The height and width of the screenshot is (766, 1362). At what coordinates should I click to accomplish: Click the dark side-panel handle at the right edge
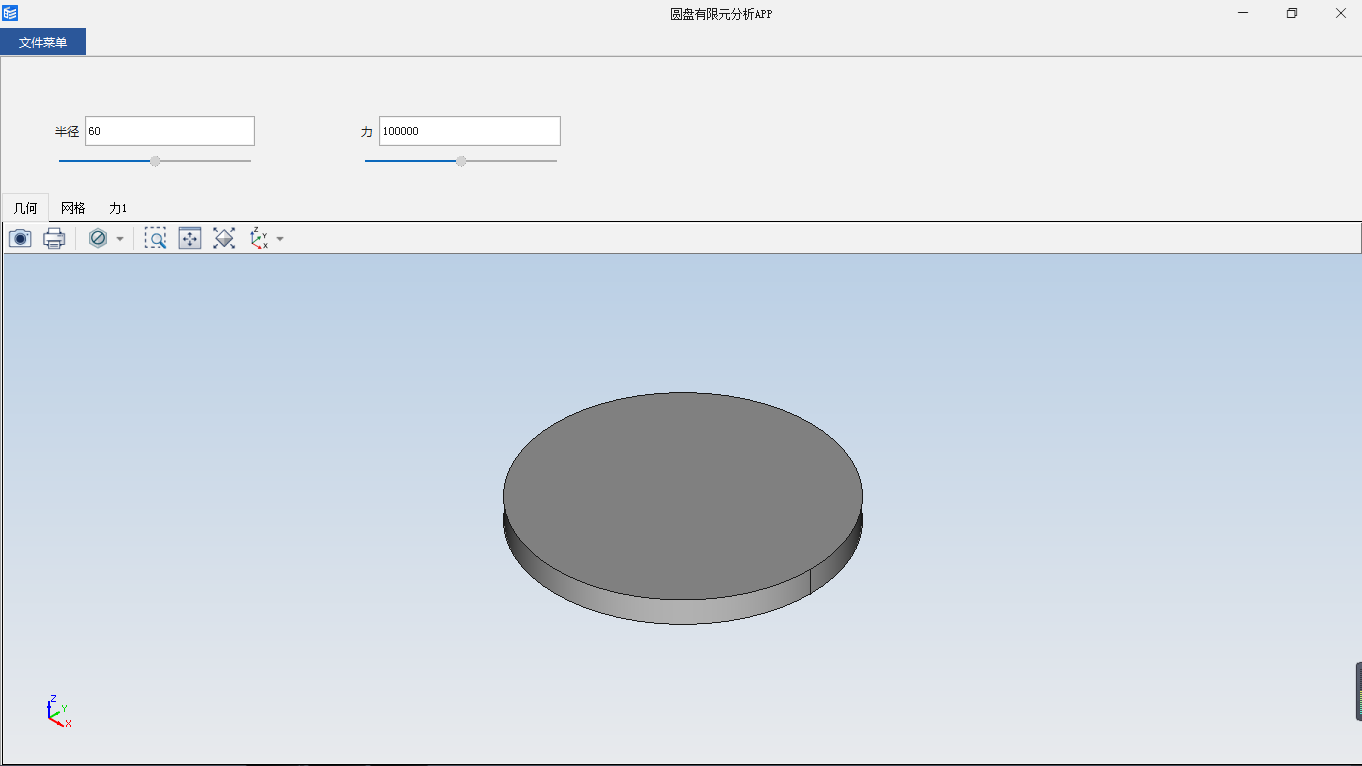point(1358,691)
